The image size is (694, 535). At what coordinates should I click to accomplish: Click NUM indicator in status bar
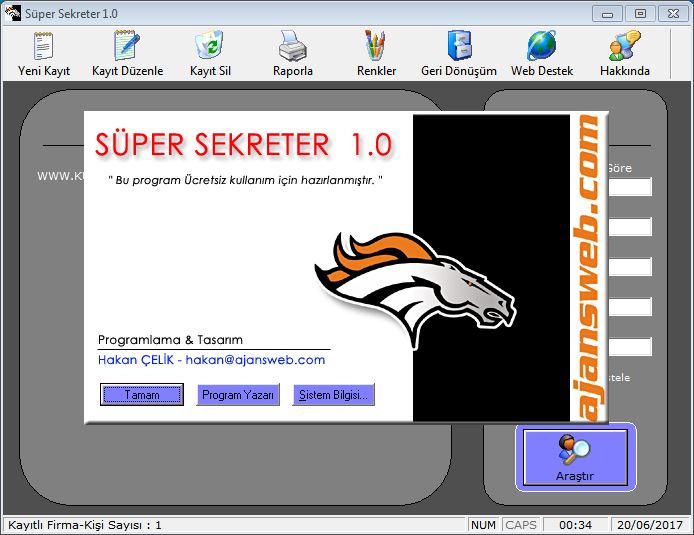coord(483,525)
